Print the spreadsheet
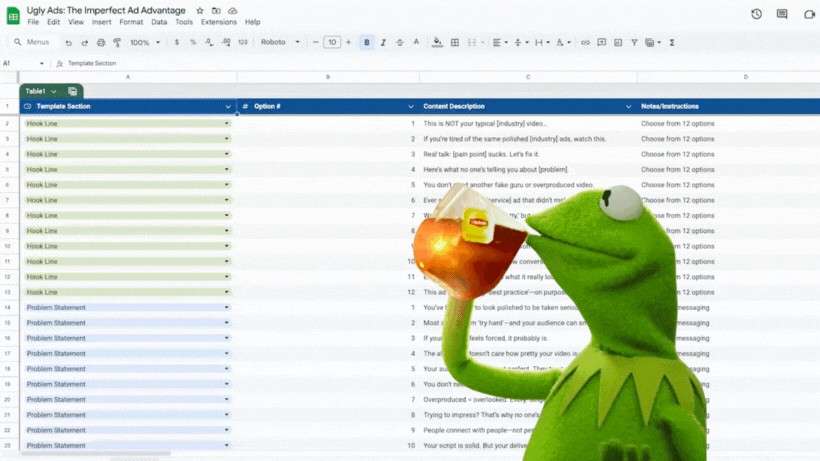820x461 pixels. (101, 42)
